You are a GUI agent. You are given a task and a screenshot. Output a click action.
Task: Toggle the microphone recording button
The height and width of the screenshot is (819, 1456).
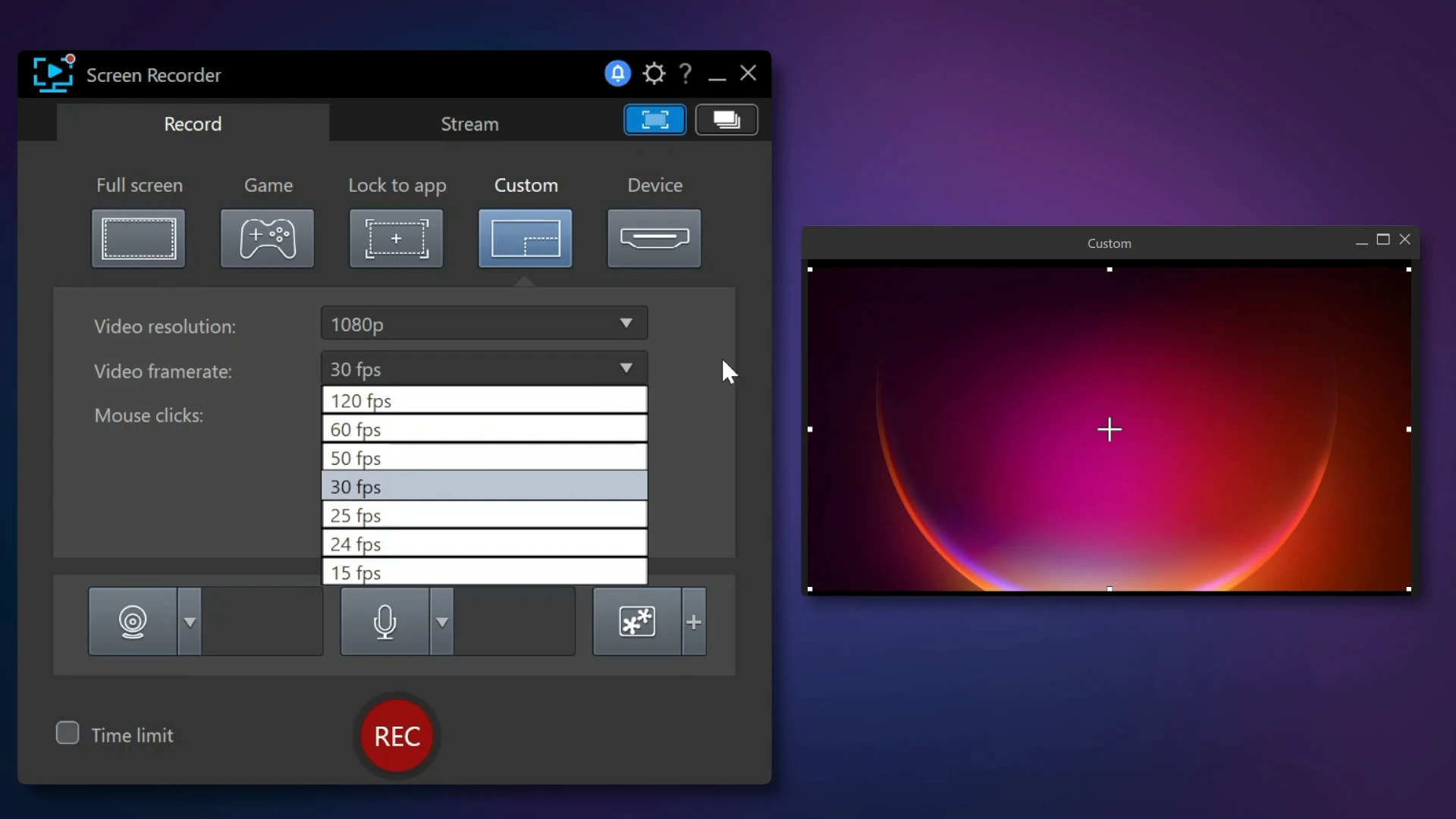(385, 622)
